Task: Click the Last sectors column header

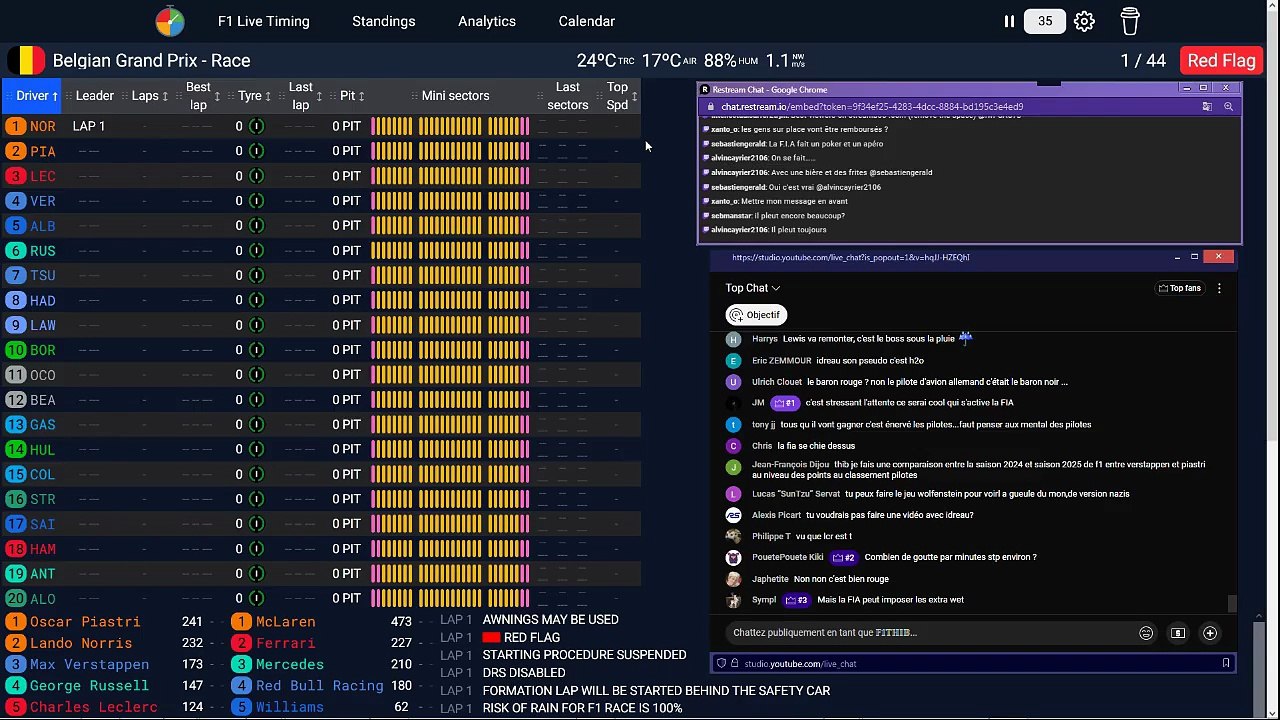Action: pyautogui.click(x=567, y=96)
